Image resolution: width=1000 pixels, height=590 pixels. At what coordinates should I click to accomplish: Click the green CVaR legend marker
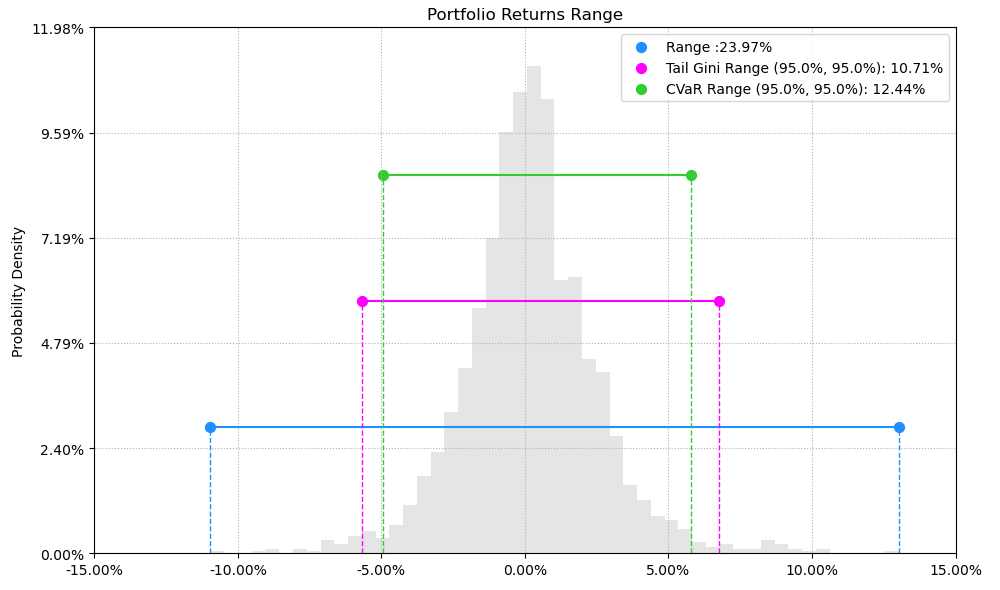(x=642, y=89)
